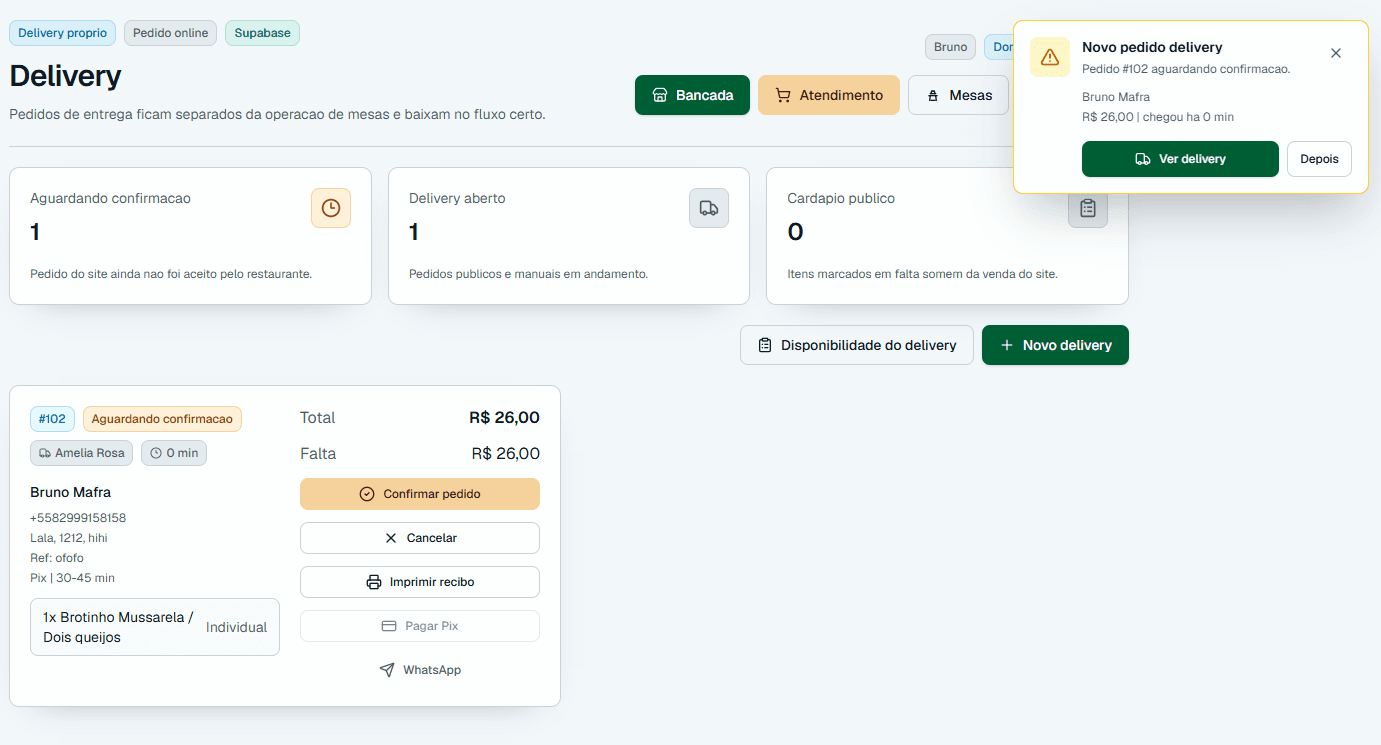
Task: Confirm the order with Confirmar pedido
Action: click(420, 494)
